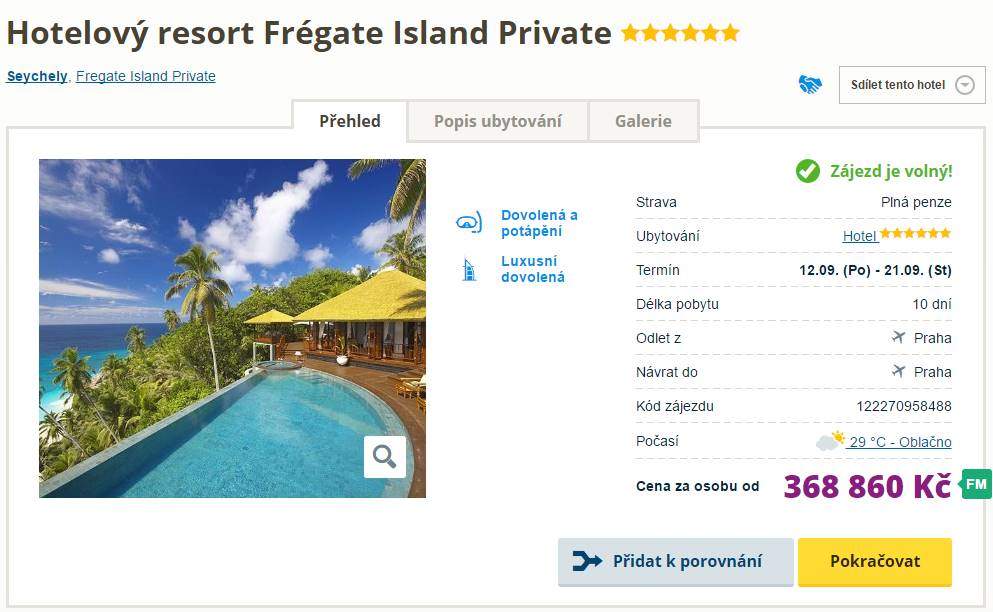Click the airplane icon next to Odlet z
The image size is (993, 612).
tap(898, 337)
